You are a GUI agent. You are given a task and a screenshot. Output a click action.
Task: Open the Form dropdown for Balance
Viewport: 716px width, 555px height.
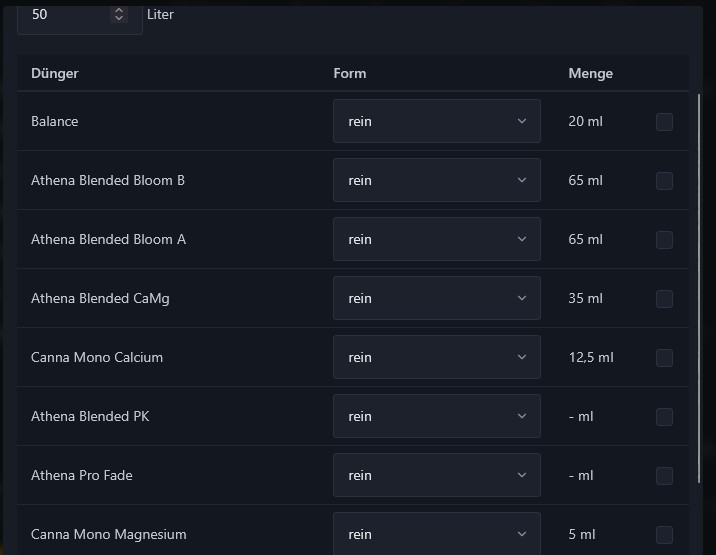tap(436, 121)
